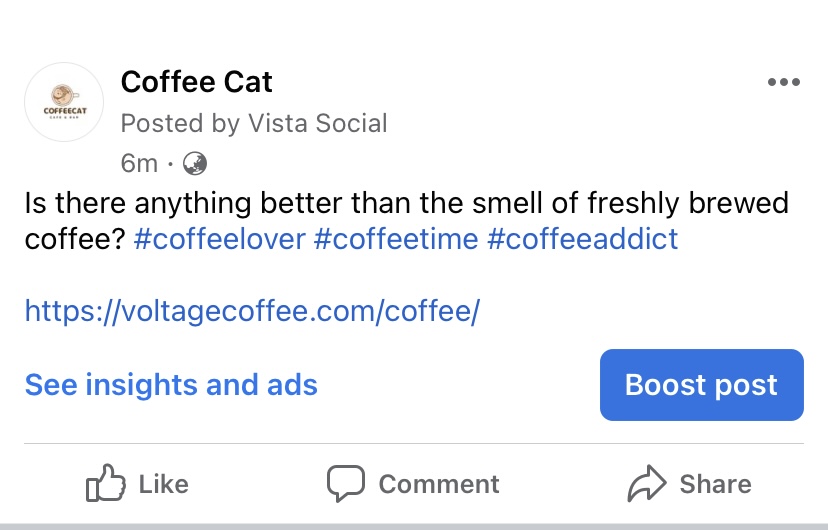The image size is (828, 530).
Task: Click the Comment label text
Action: (x=439, y=484)
